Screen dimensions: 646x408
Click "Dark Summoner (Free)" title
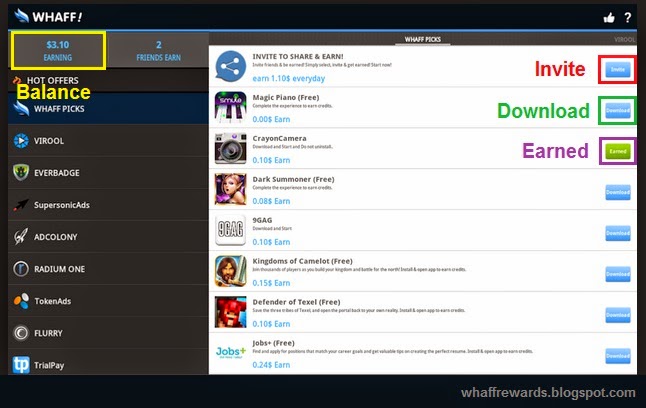pyautogui.click(x=293, y=179)
